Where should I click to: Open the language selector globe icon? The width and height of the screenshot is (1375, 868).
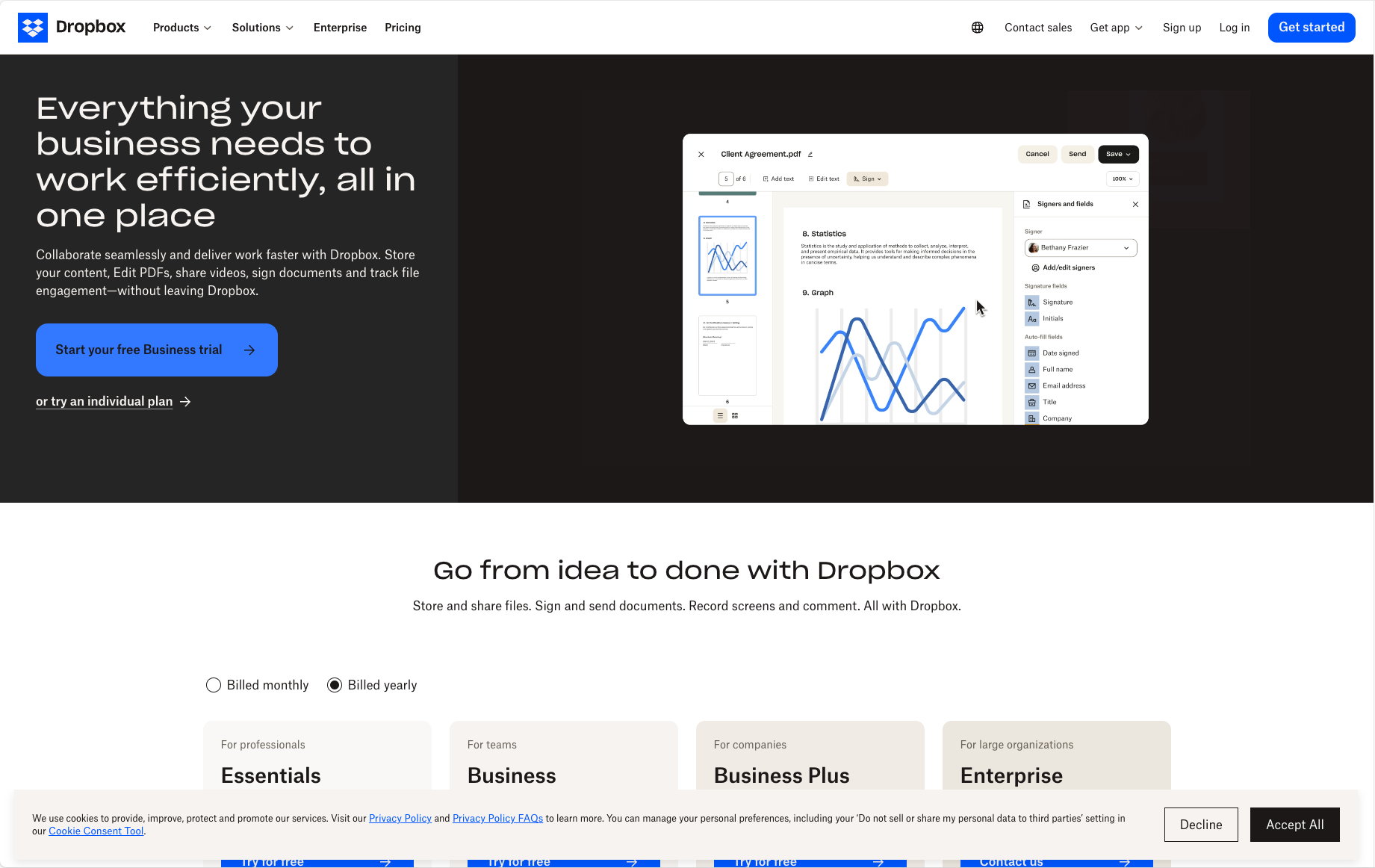point(978,28)
